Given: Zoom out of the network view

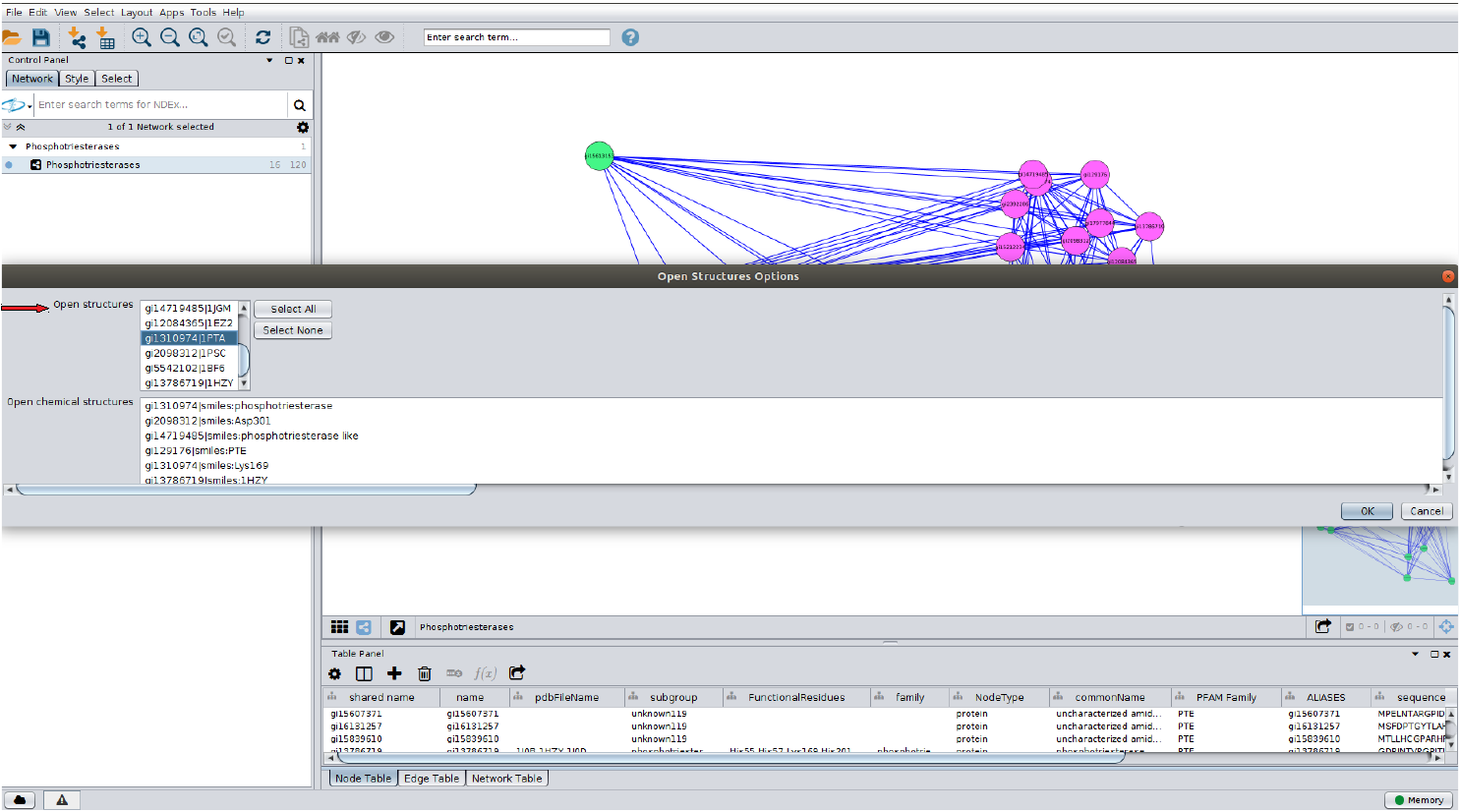Looking at the screenshot, I should 170,37.
